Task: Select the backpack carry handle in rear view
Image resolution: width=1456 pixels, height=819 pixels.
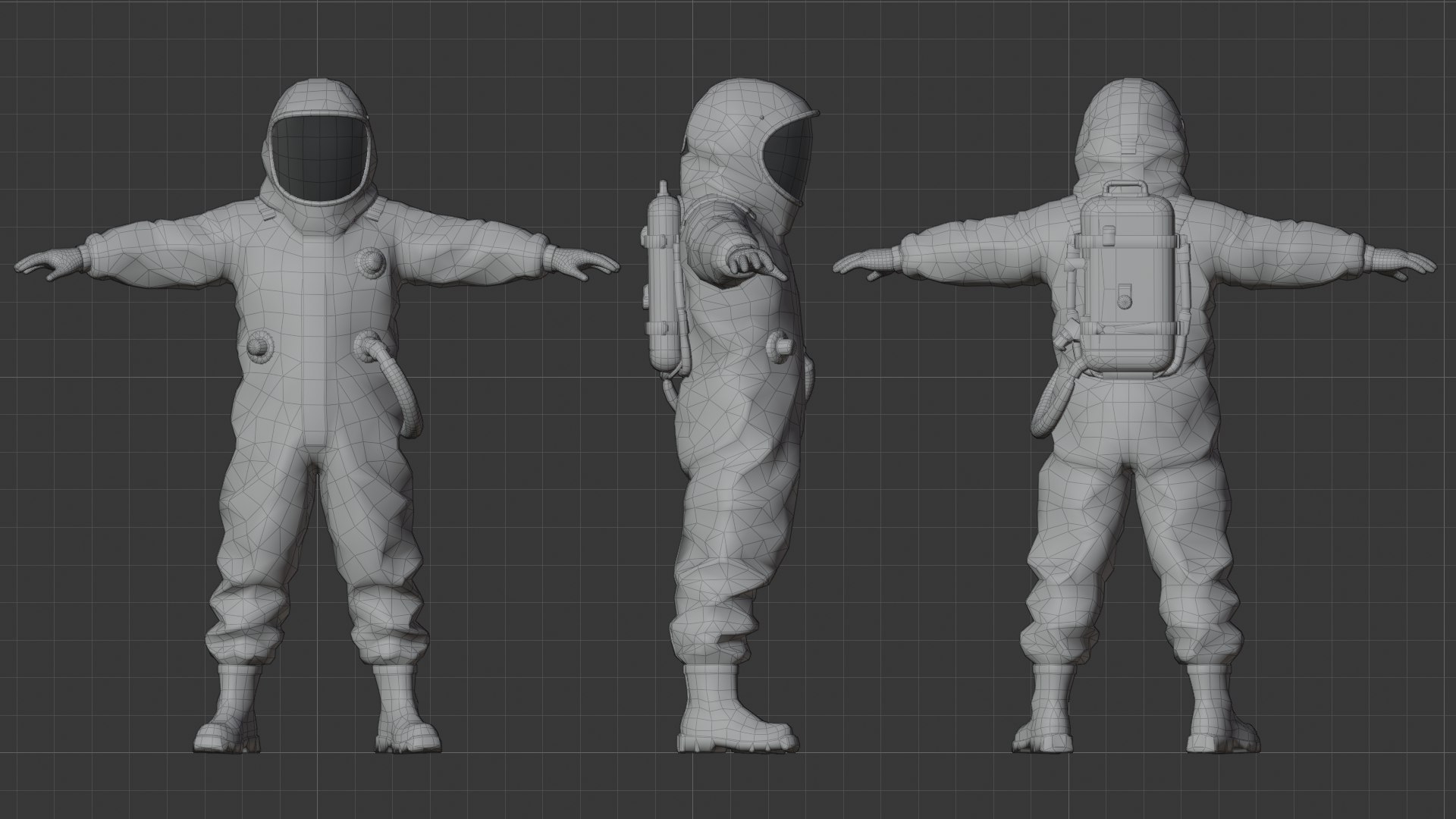Action: (1125, 189)
